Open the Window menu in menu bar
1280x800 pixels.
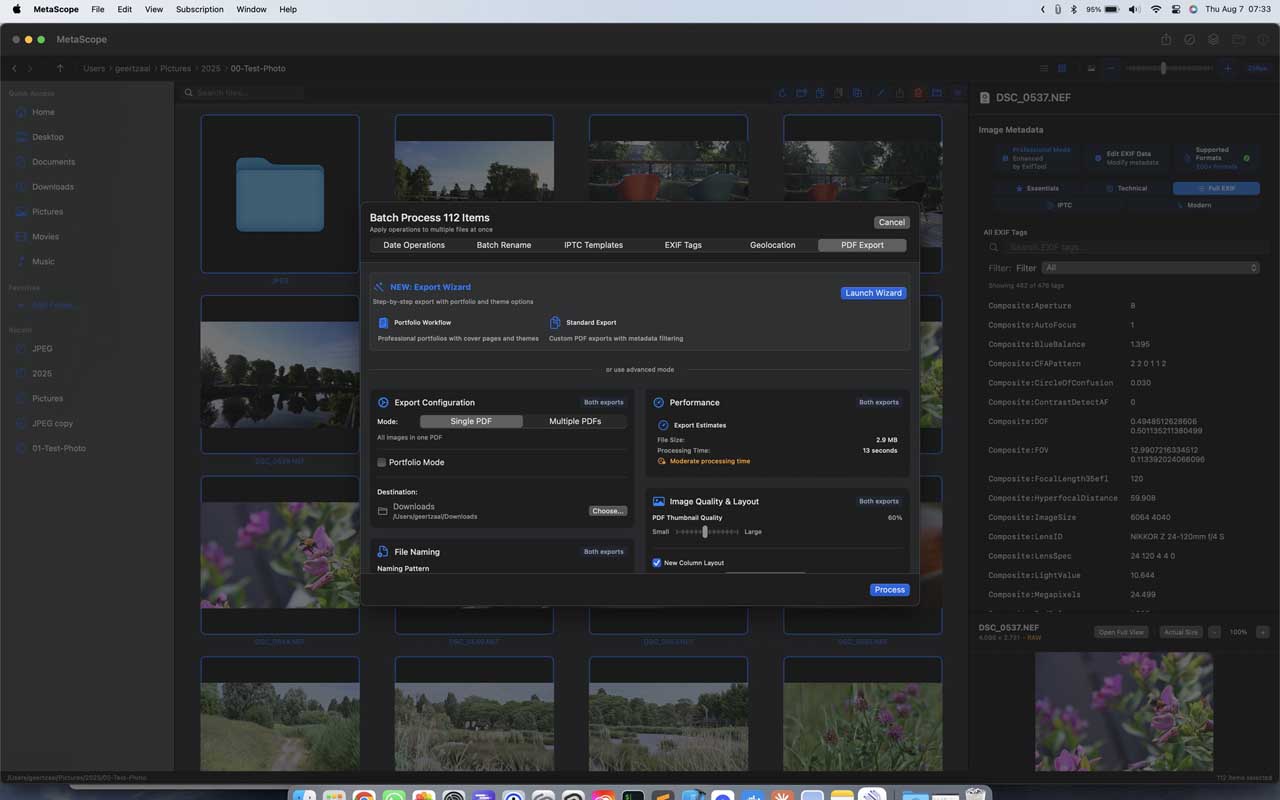click(251, 9)
